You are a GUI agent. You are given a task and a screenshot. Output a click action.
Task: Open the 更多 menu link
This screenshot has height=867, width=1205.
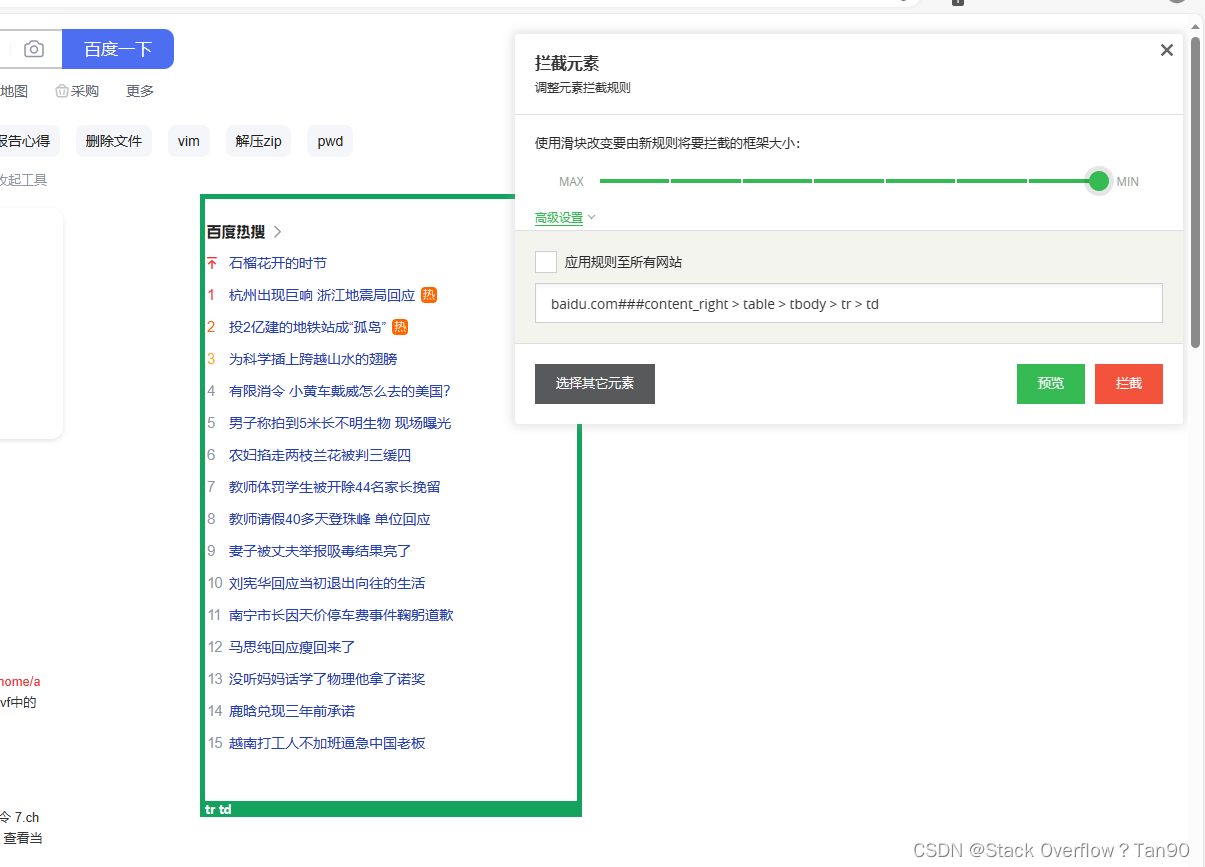(140, 91)
